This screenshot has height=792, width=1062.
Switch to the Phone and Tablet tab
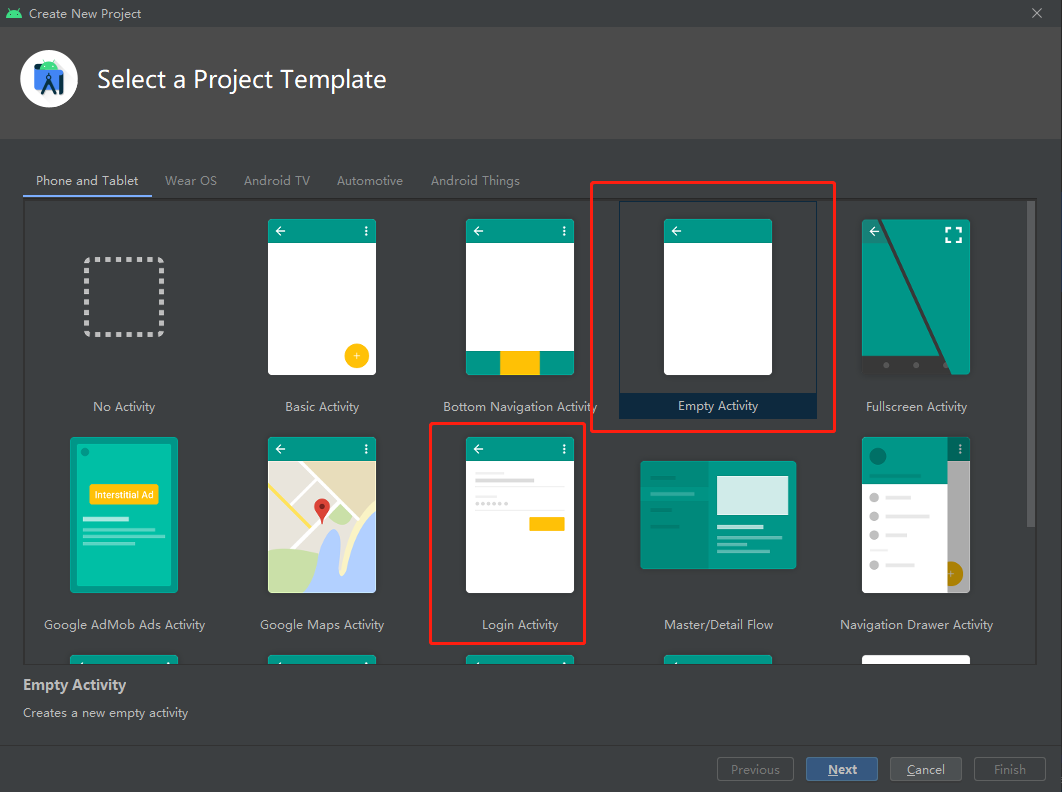[x=87, y=181]
